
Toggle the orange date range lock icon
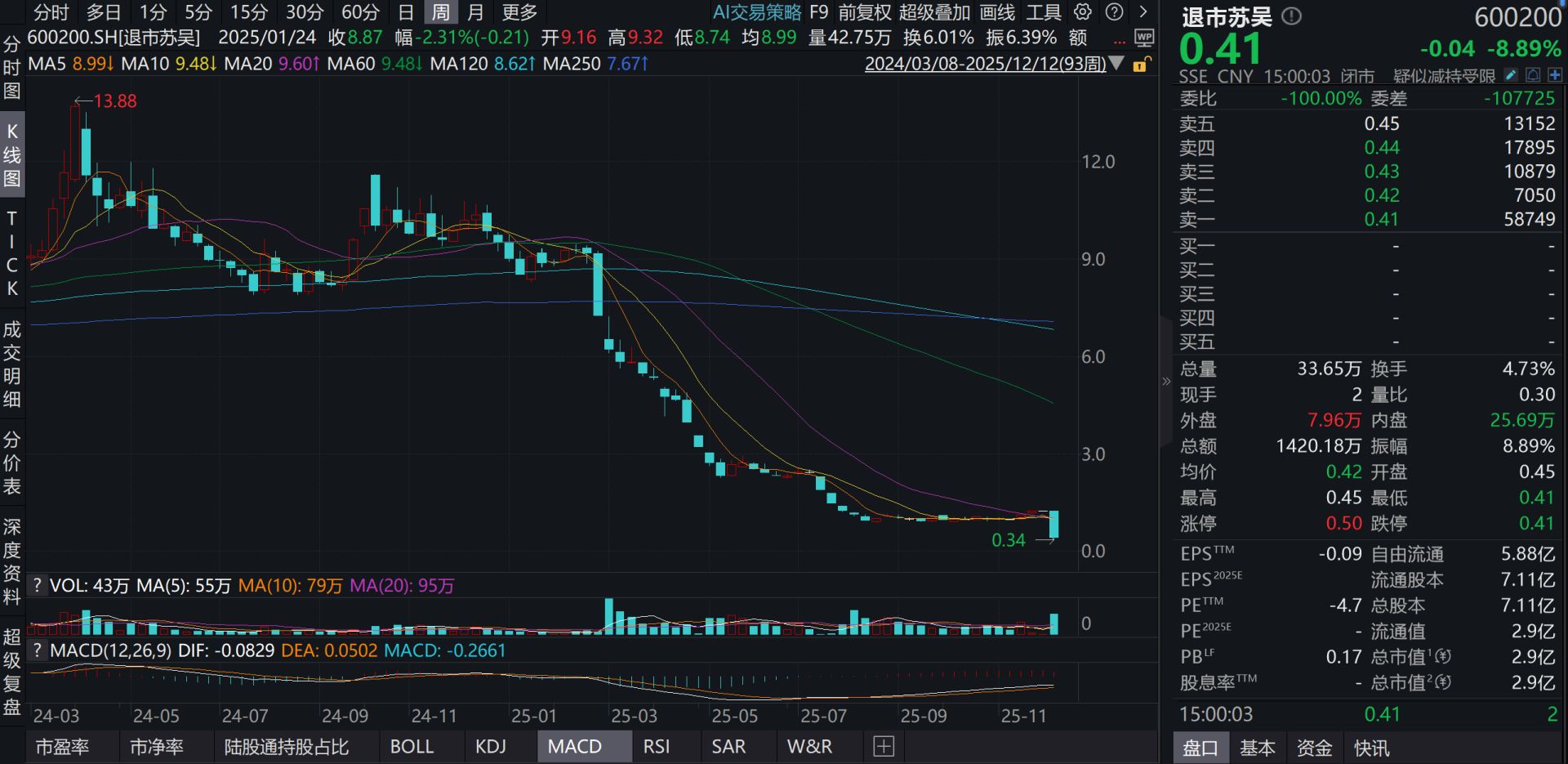pyautogui.click(x=1141, y=64)
